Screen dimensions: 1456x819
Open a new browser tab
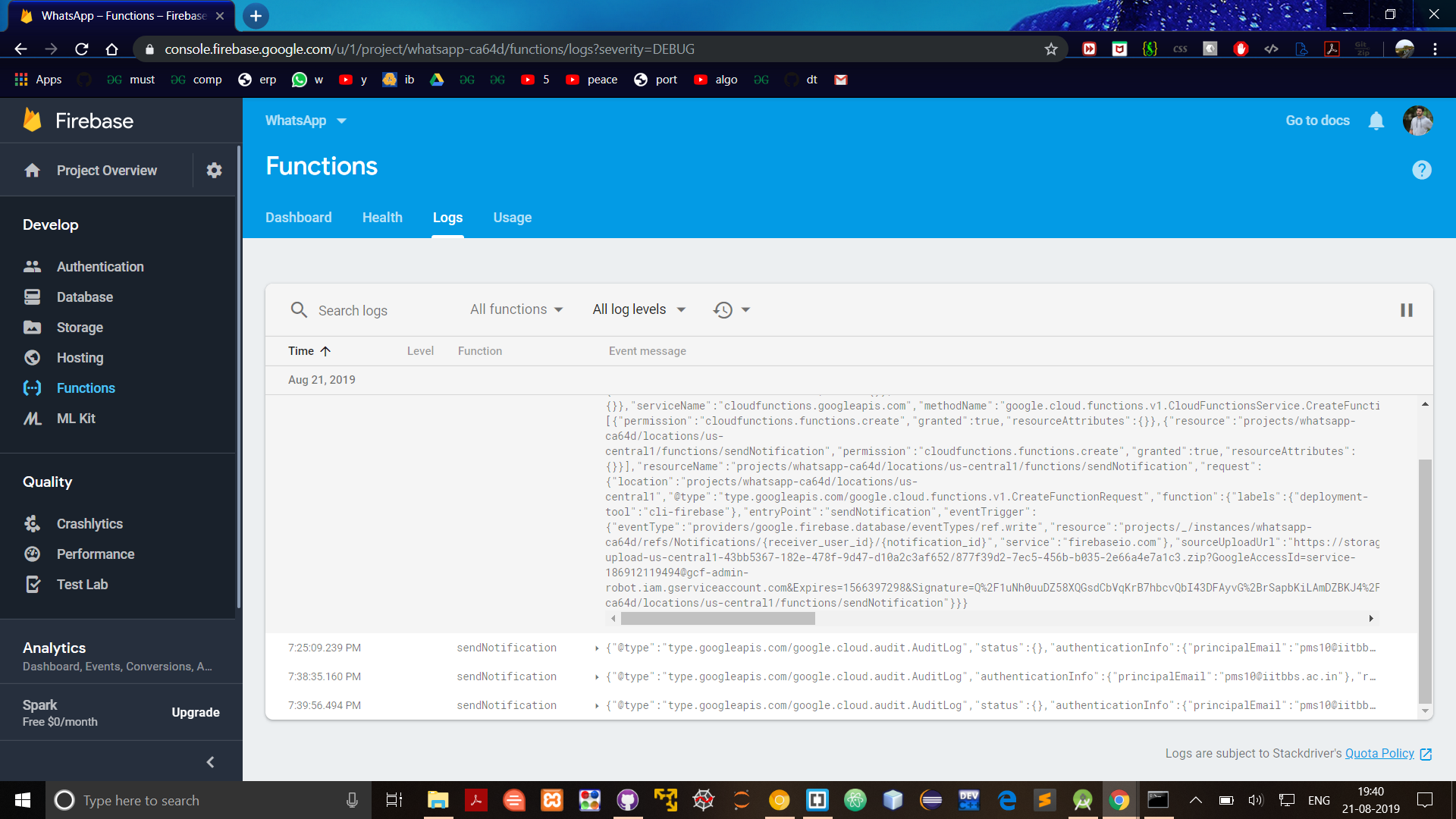[x=256, y=16]
